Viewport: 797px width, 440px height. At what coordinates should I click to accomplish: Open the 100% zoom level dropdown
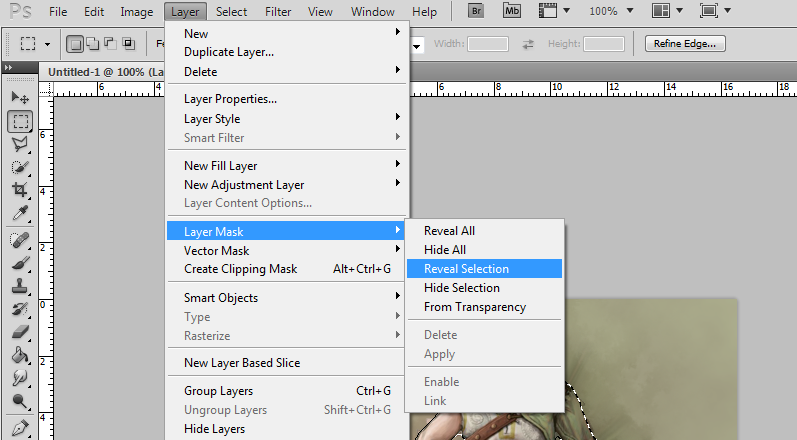pos(611,12)
